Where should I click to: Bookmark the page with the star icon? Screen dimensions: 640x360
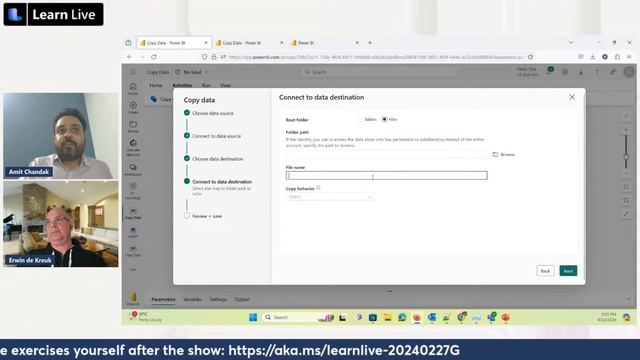pos(530,57)
